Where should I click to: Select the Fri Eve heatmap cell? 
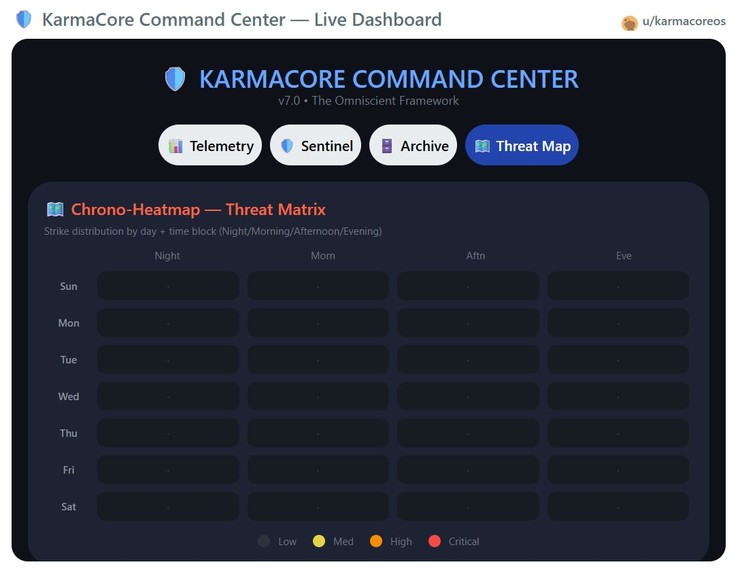618,470
